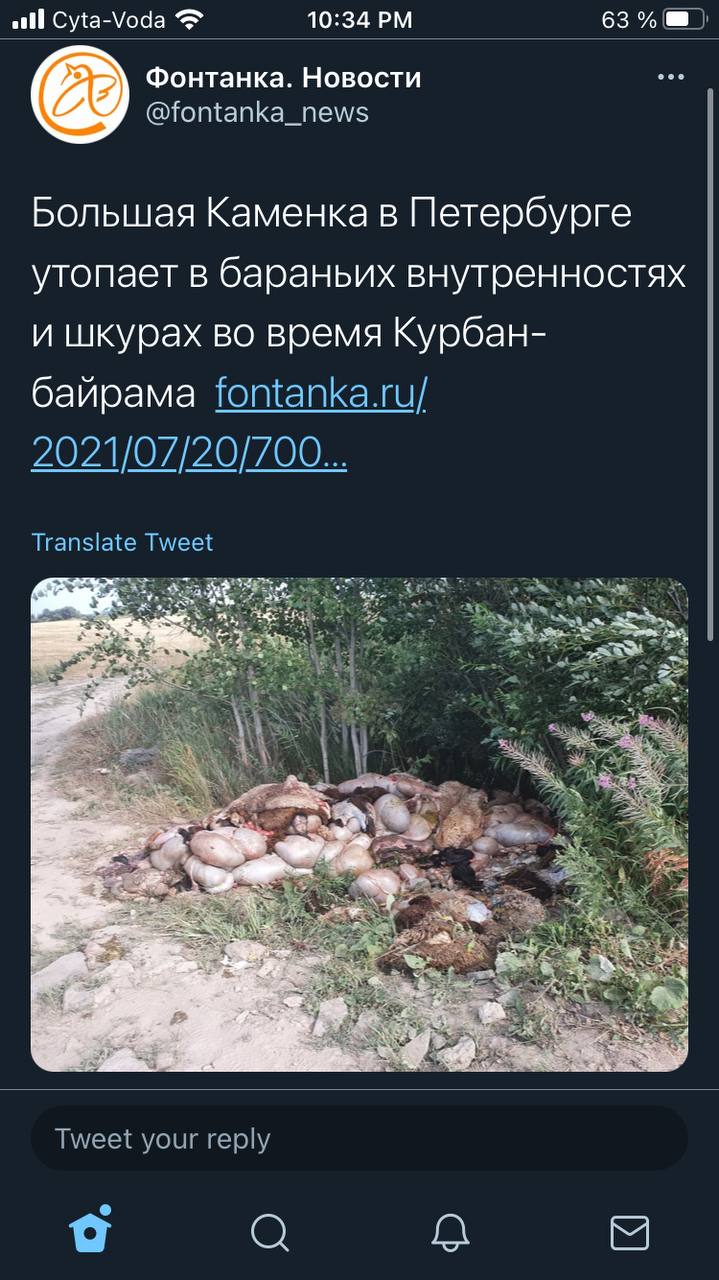Open the Messages envelope tab
Screen dimensions: 719x1280
coord(629,1232)
